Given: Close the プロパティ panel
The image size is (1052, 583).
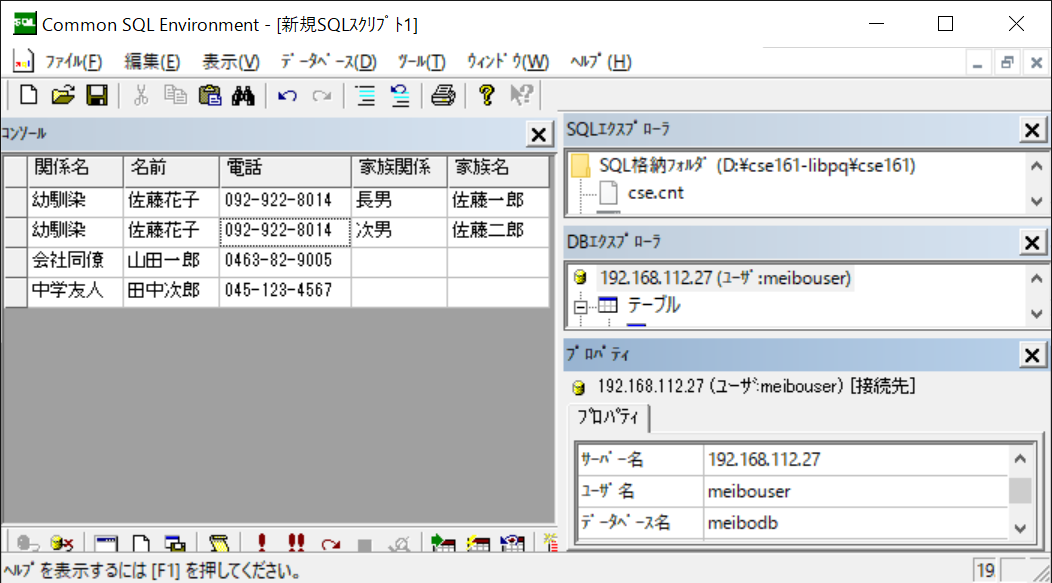Looking at the screenshot, I should point(1032,355).
